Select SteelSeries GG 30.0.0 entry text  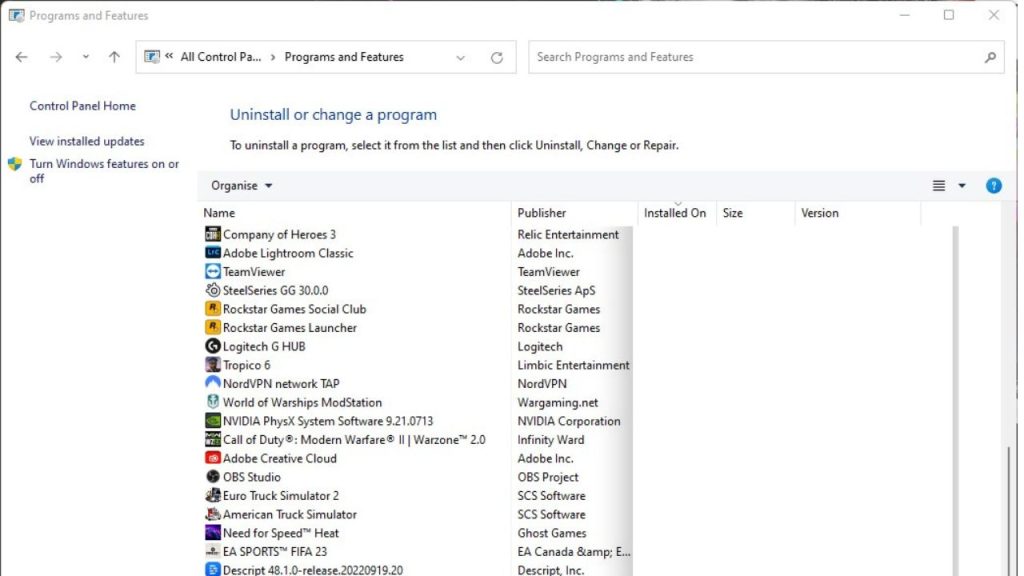pyautogui.click(x=276, y=290)
